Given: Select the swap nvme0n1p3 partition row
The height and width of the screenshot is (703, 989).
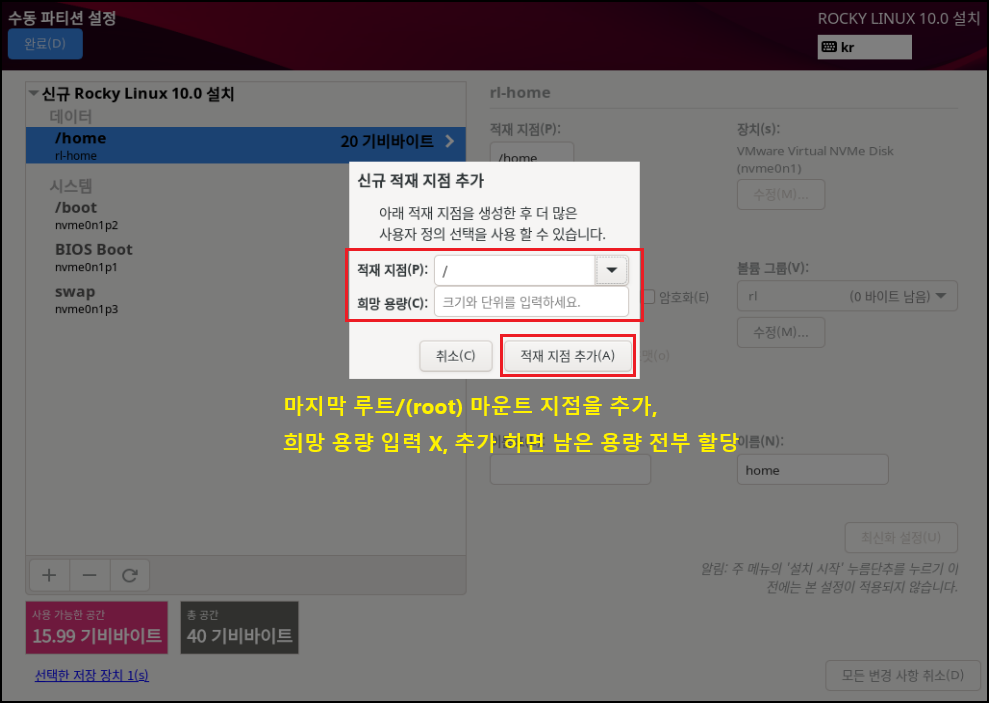Looking at the screenshot, I should click(x=246, y=299).
